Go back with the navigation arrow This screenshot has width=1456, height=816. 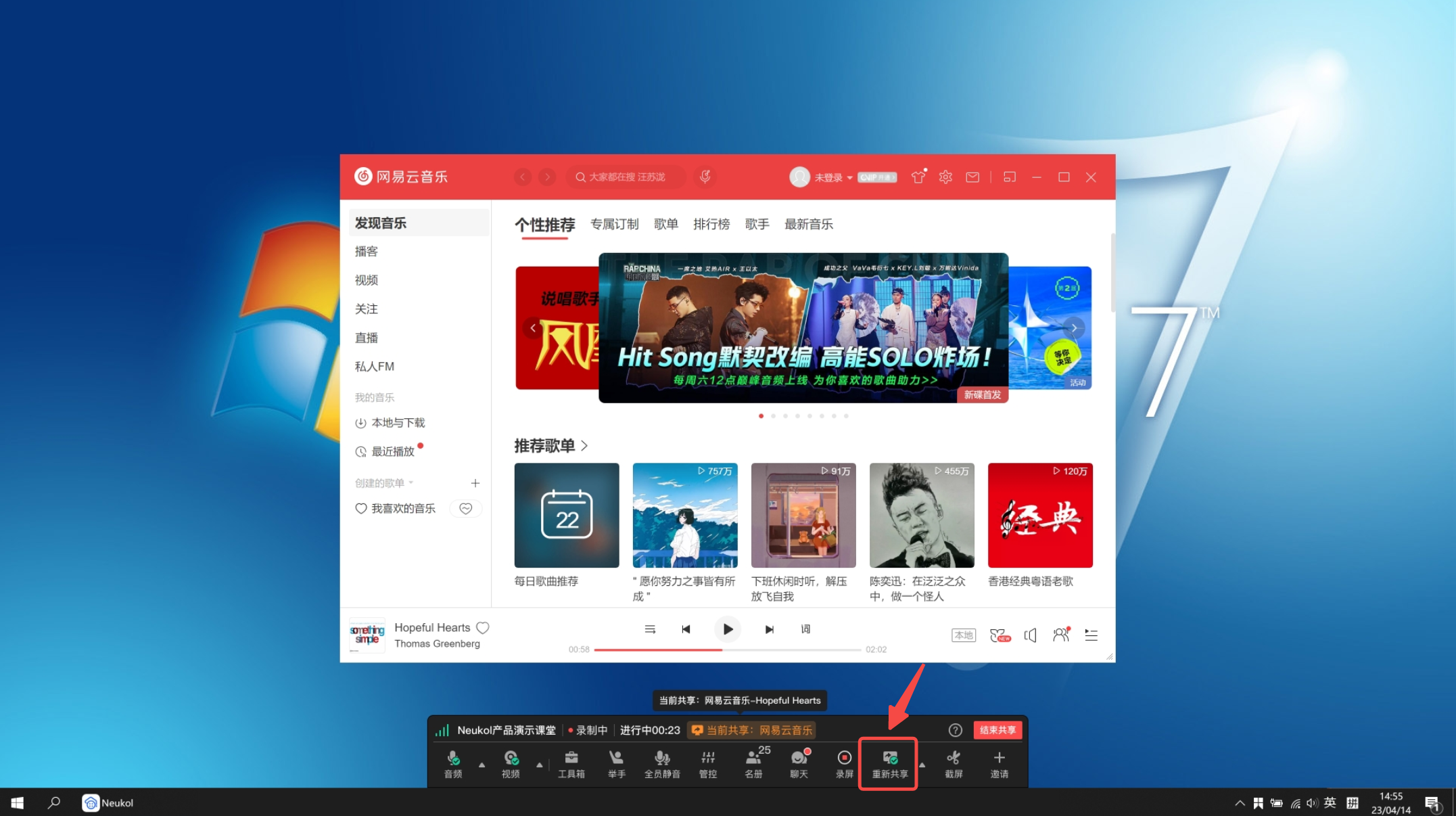[x=523, y=177]
